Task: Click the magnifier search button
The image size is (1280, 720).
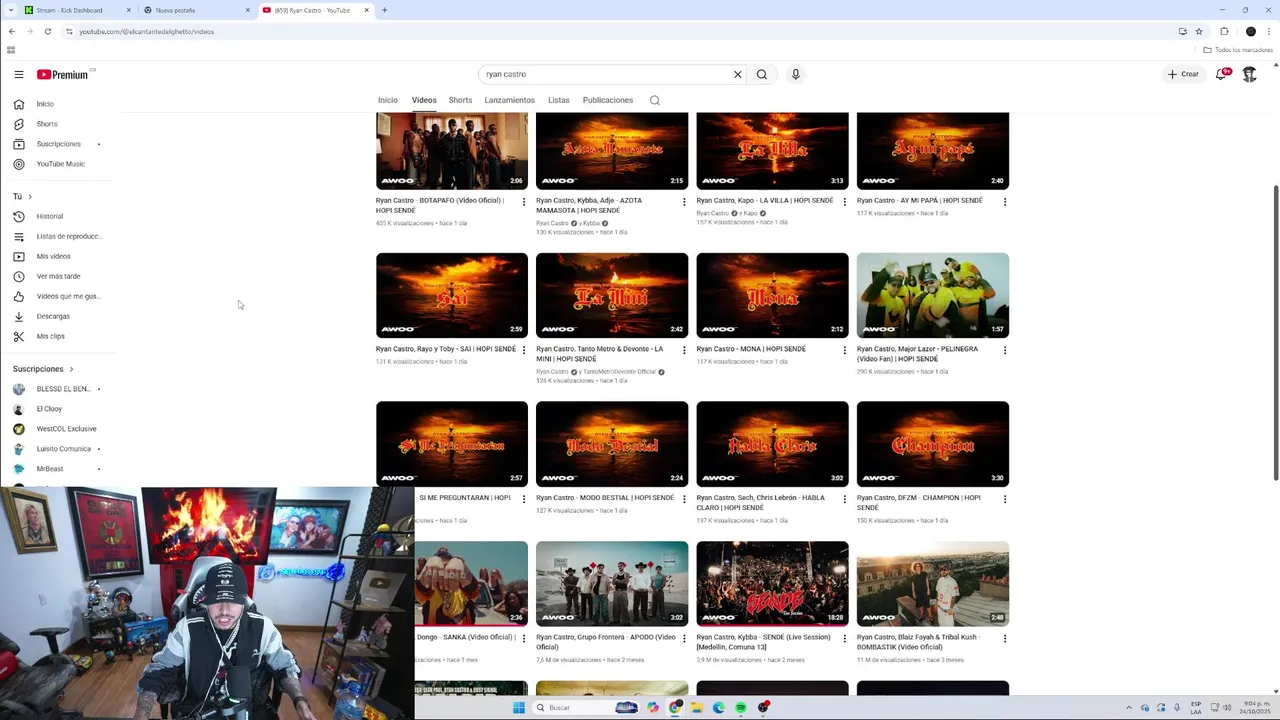Action: 762,74
